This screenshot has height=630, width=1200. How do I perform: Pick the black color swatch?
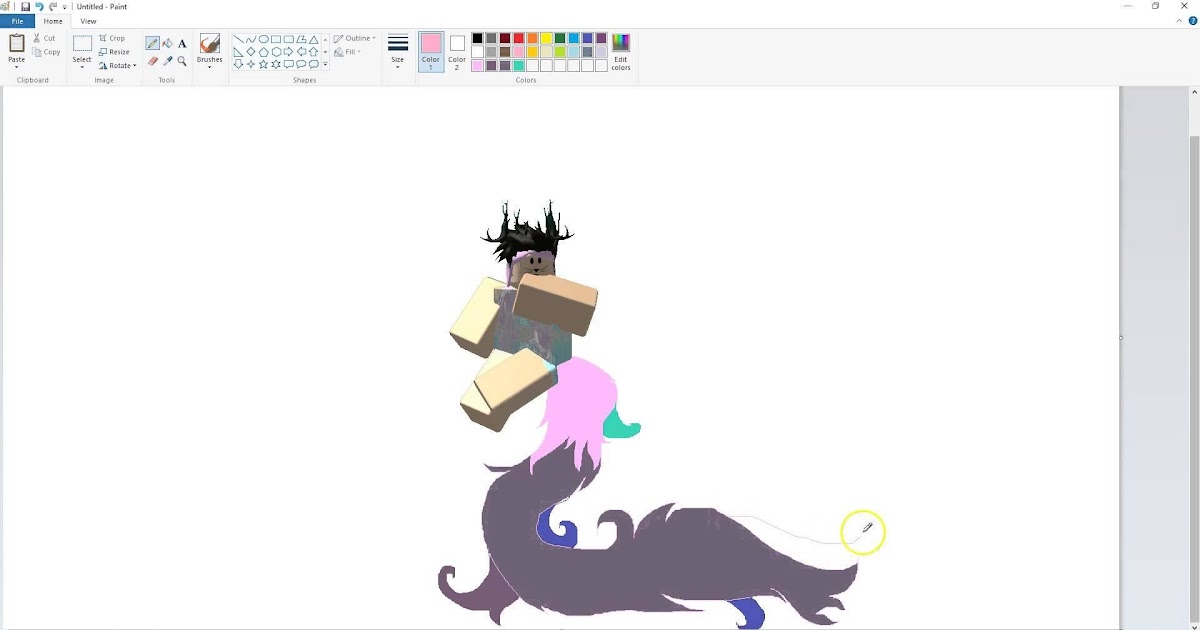tap(478, 38)
